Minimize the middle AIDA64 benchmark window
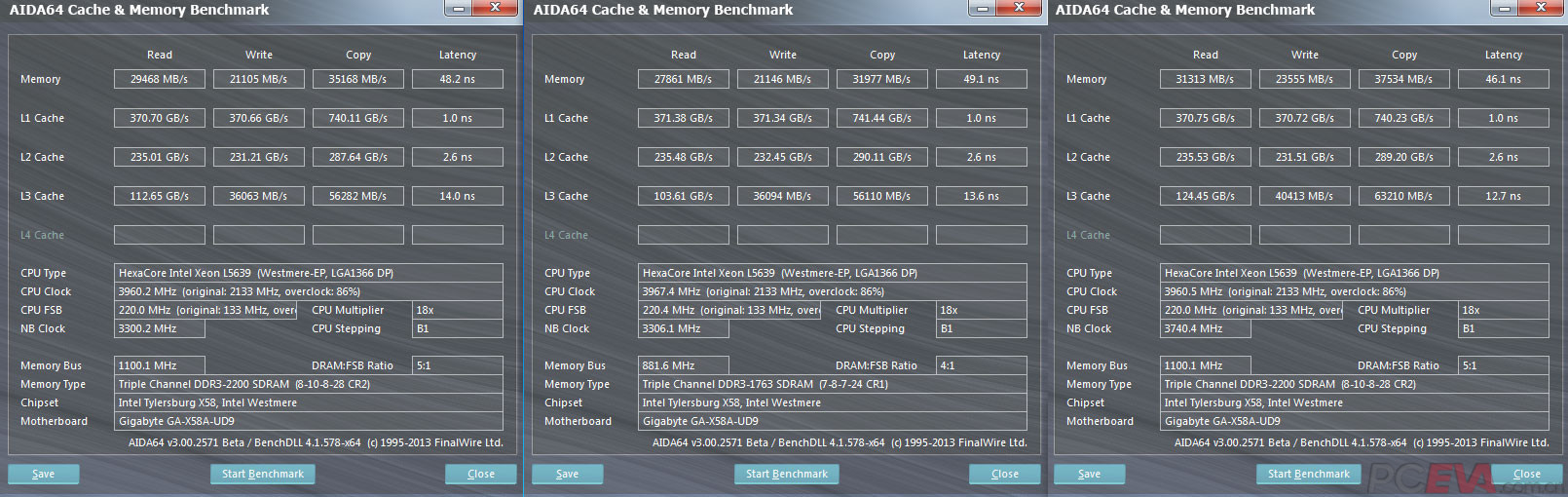This screenshot has width=1568, height=497. coord(982,8)
